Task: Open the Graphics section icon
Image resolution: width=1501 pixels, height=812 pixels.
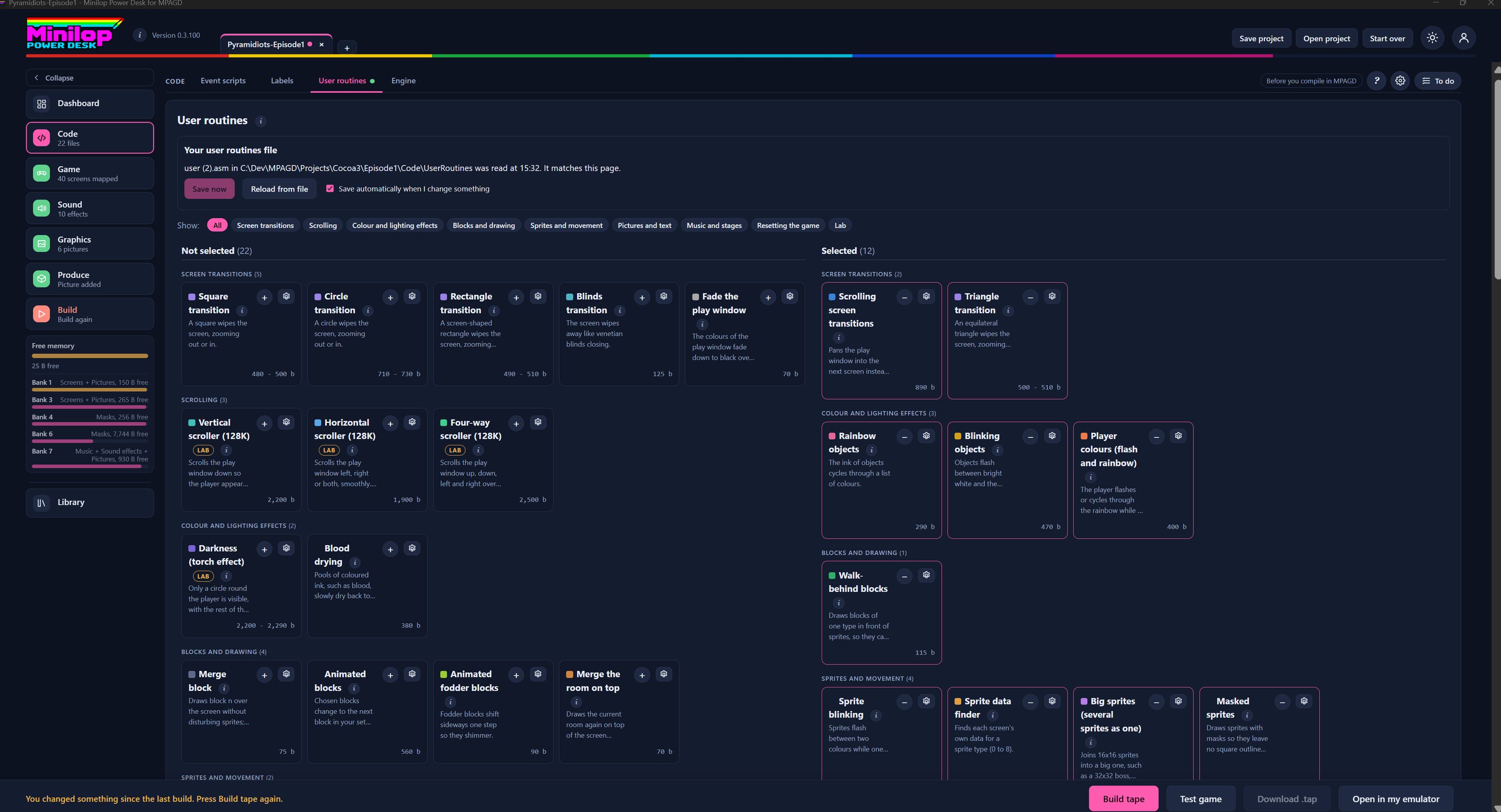Action: click(42, 244)
